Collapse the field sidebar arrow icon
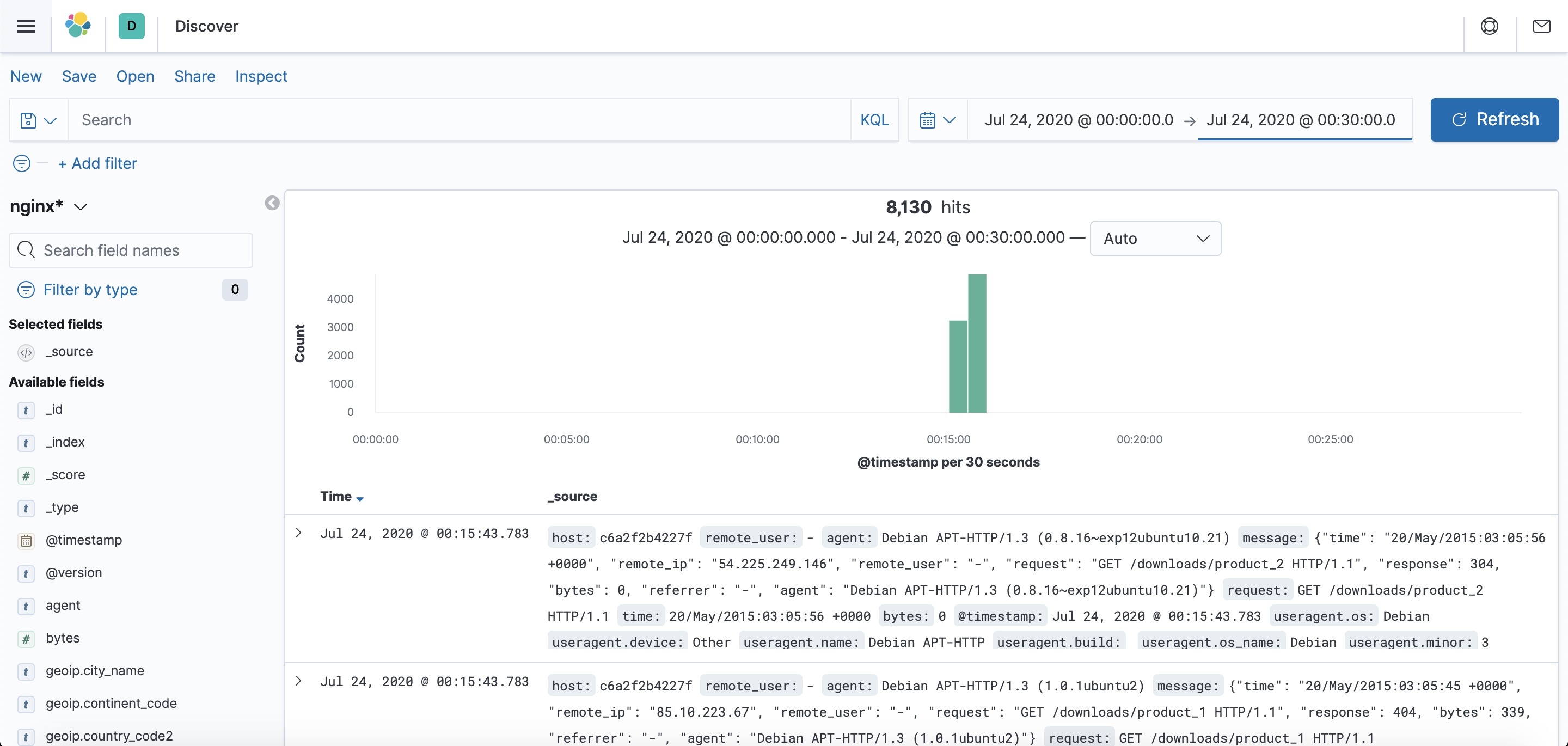 [272, 204]
